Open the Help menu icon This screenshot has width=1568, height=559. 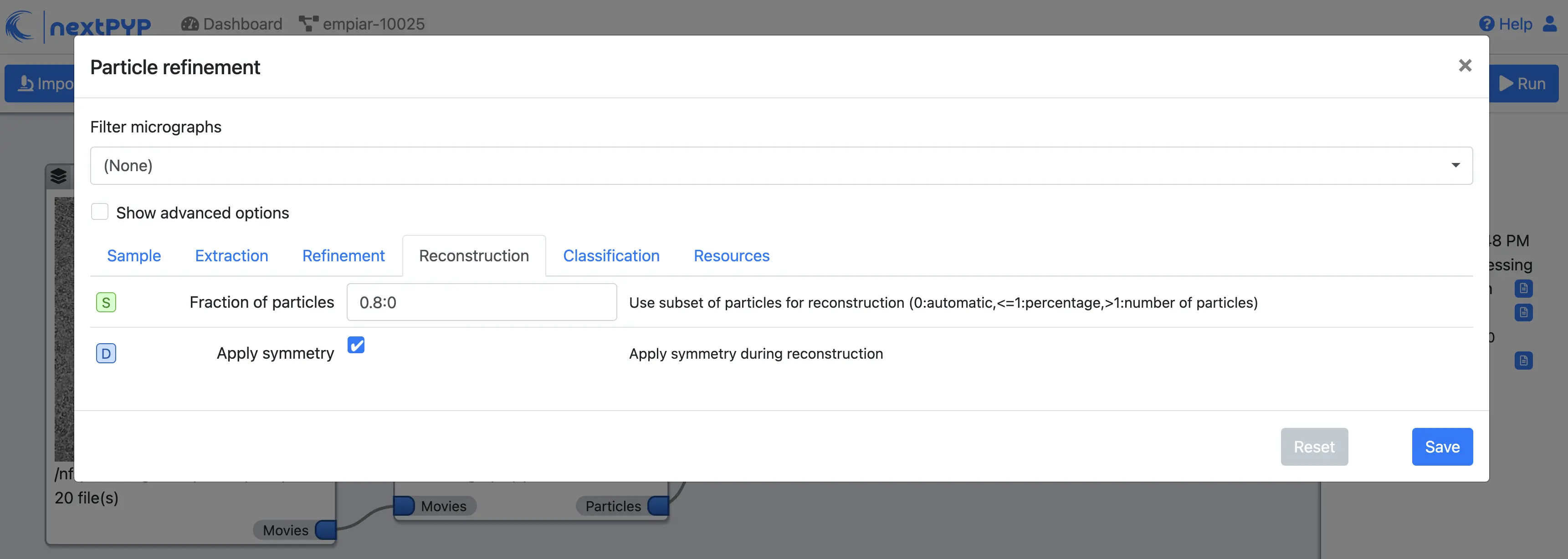point(1486,24)
